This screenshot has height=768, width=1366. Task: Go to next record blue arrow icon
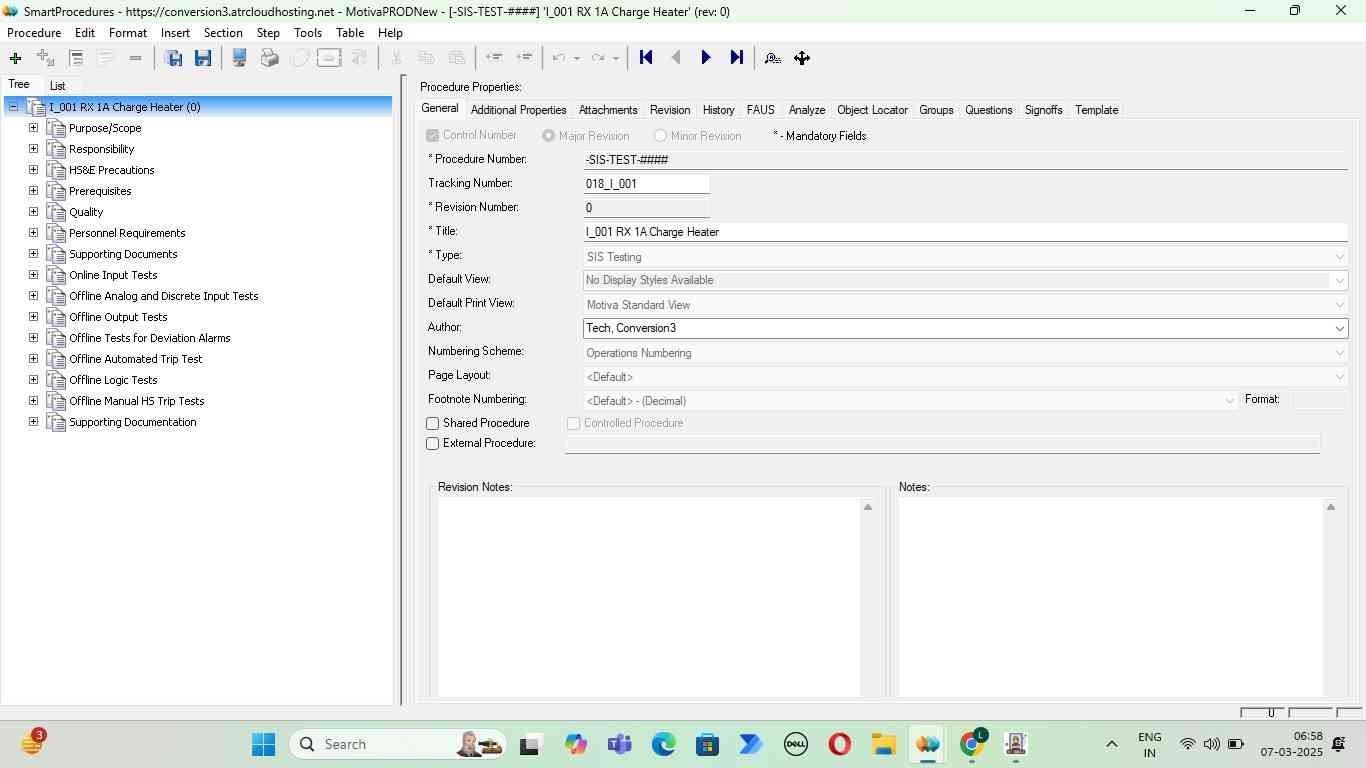point(706,58)
